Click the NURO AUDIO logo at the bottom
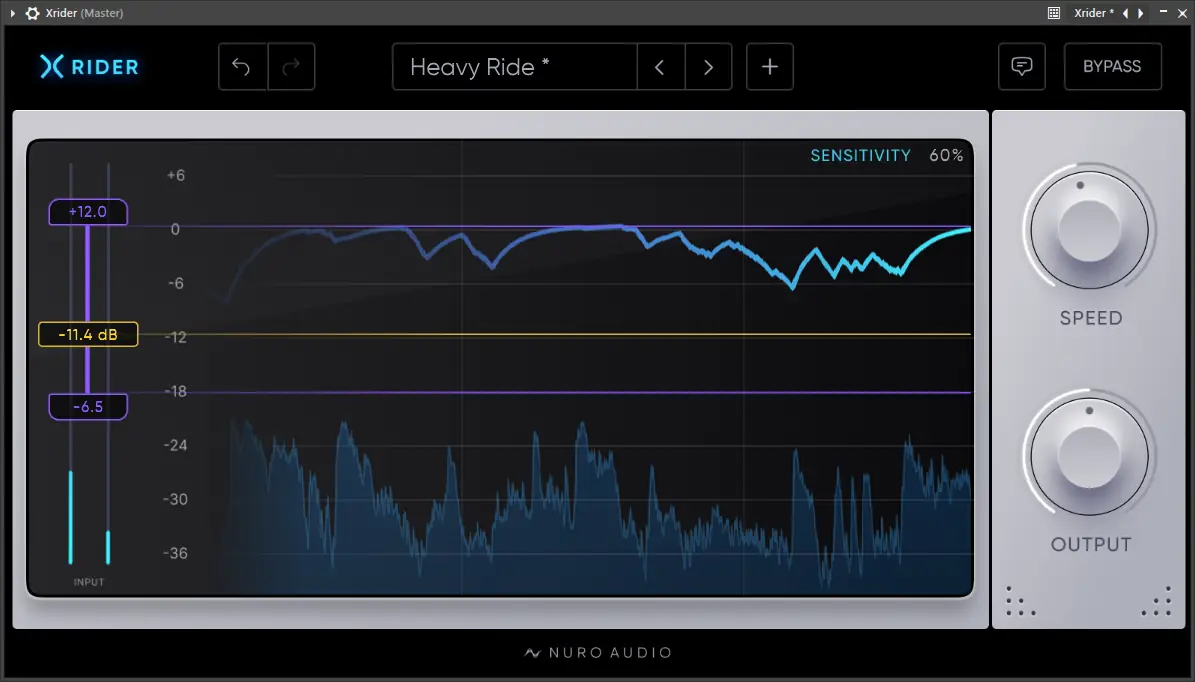 coord(597,652)
